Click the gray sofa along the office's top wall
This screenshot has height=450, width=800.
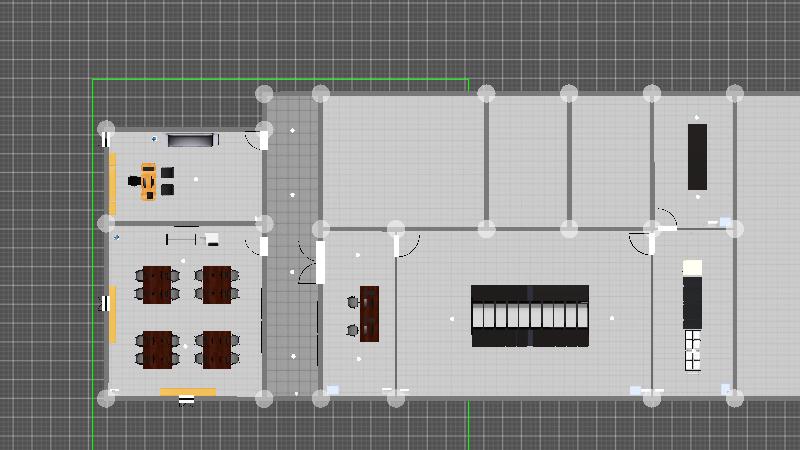190,140
